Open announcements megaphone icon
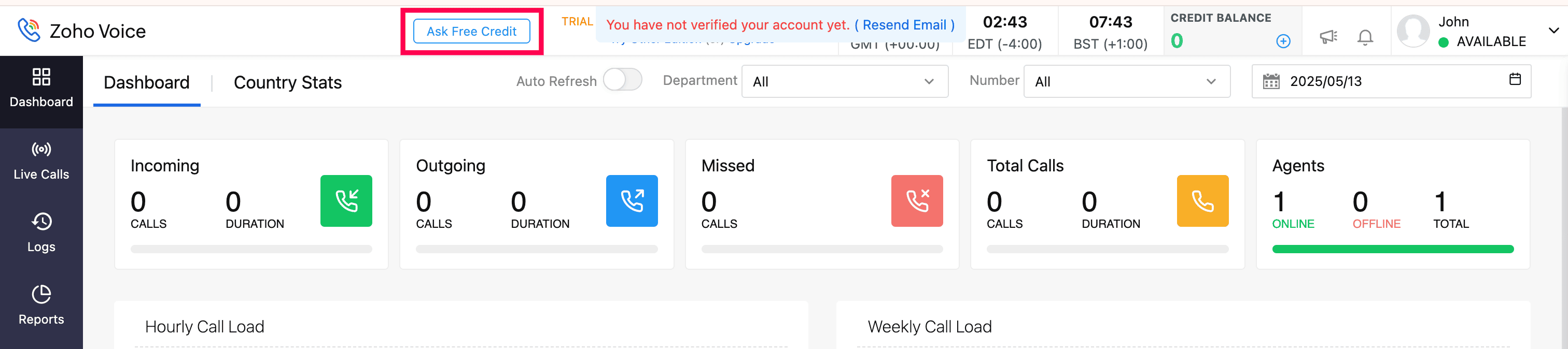 pyautogui.click(x=1327, y=37)
